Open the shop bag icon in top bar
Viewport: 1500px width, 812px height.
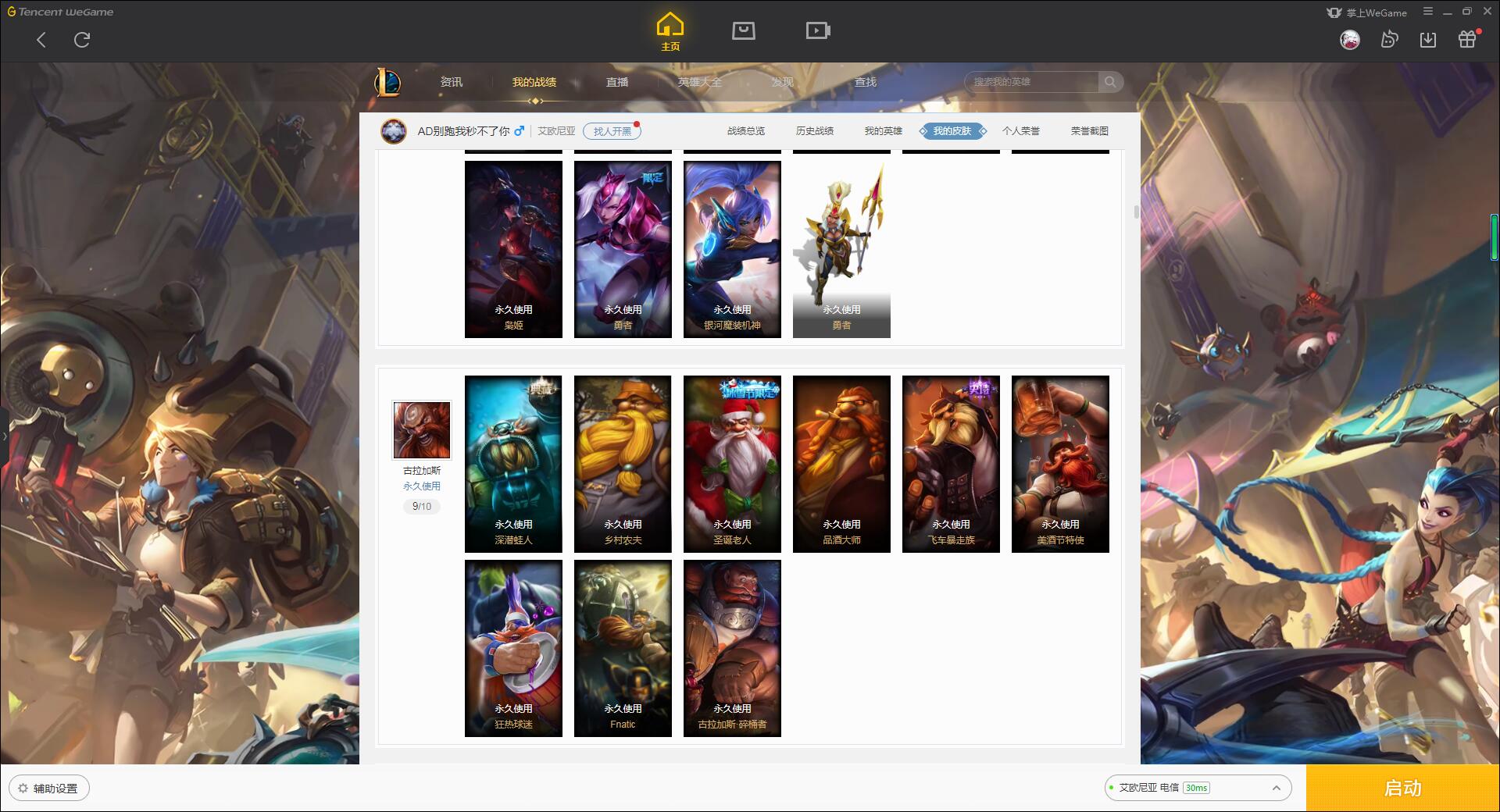tap(744, 30)
